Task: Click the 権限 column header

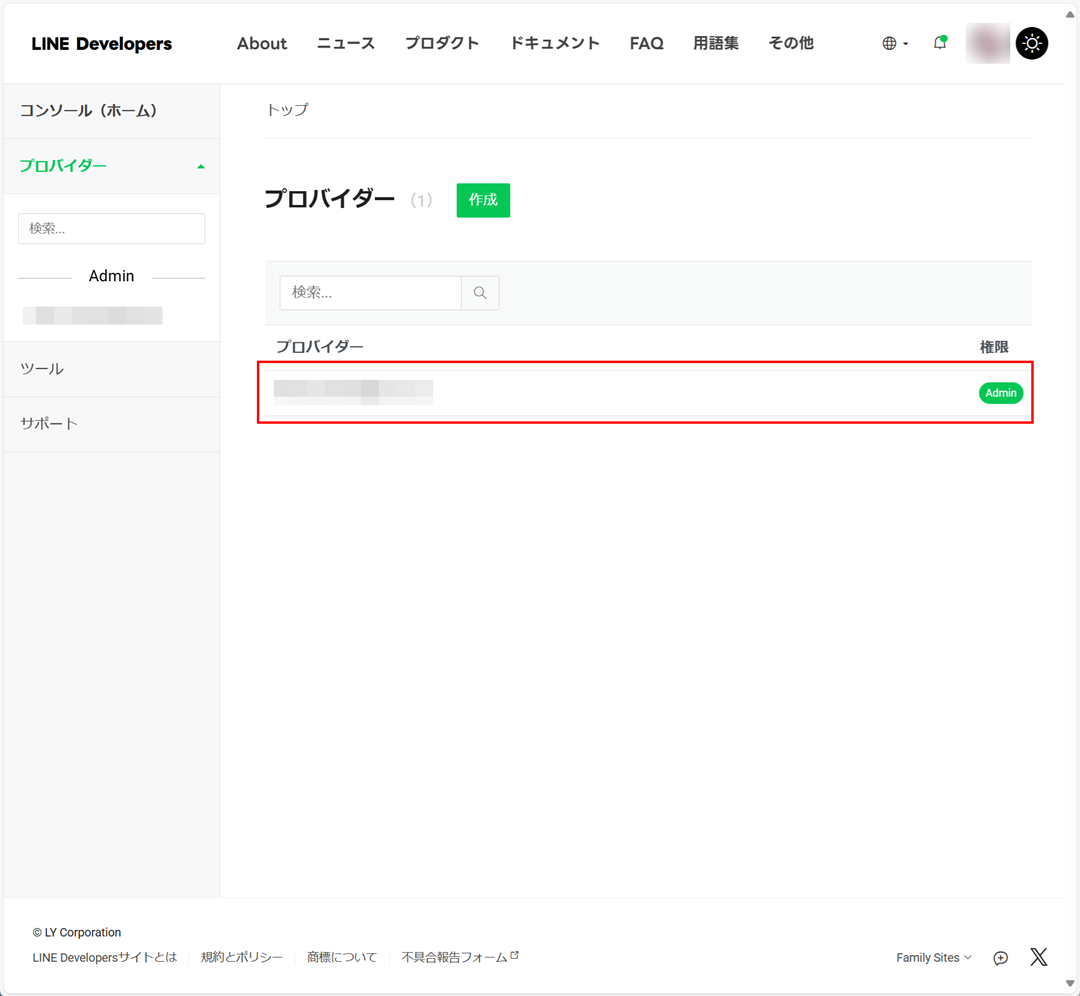Action: [994, 346]
